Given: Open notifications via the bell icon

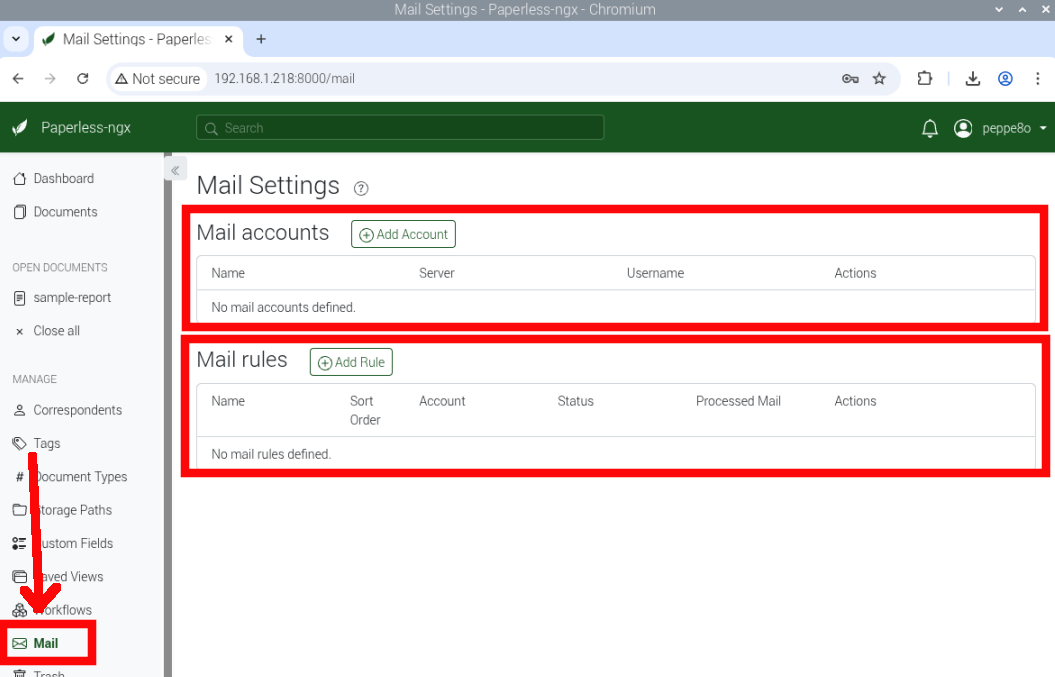Looking at the screenshot, I should (929, 128).
